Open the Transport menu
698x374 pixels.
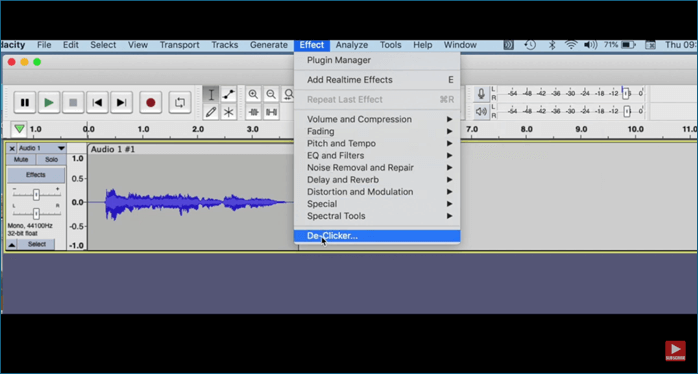179,45
